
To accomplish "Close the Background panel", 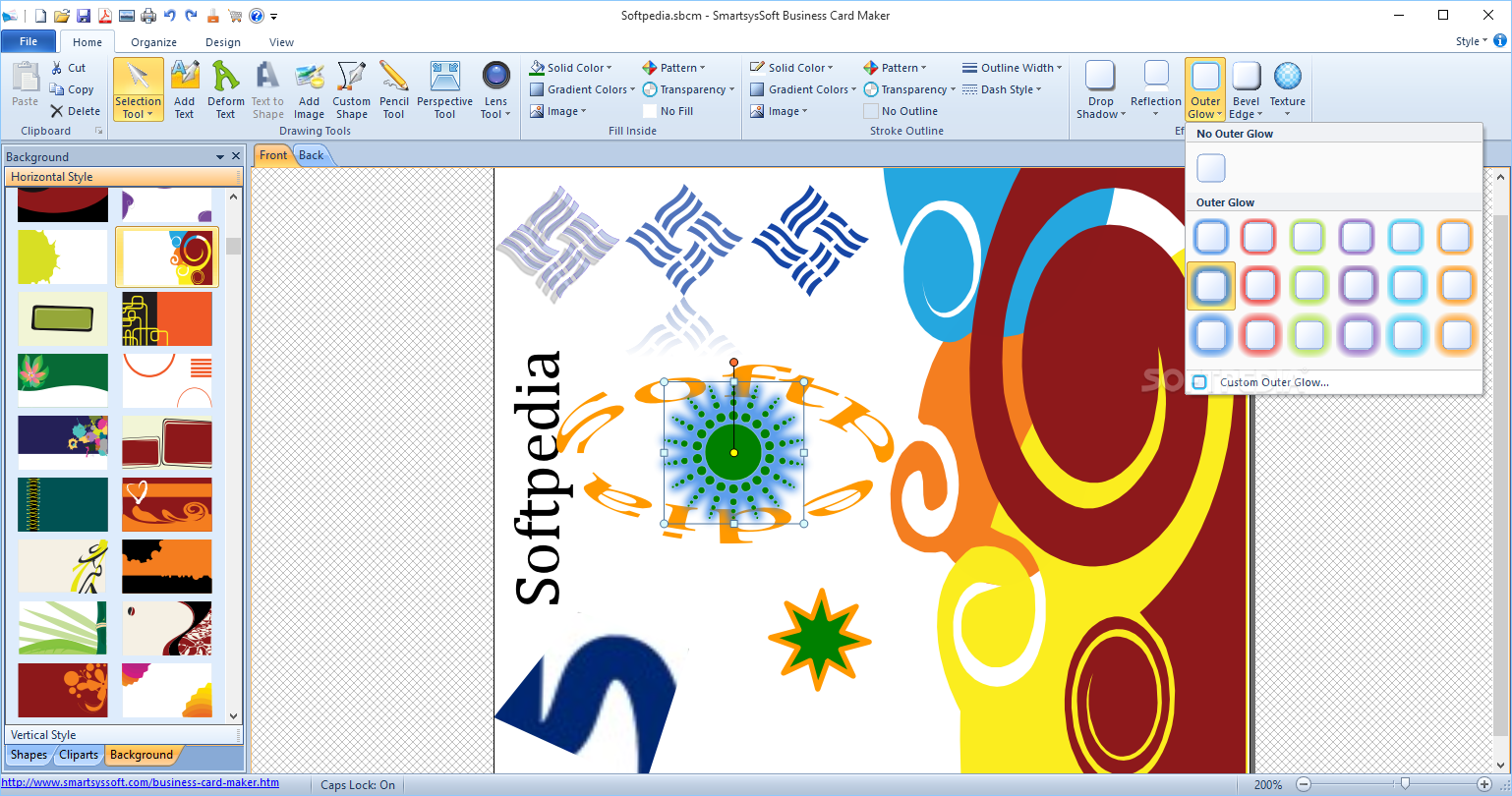I will tap(236, 156).
